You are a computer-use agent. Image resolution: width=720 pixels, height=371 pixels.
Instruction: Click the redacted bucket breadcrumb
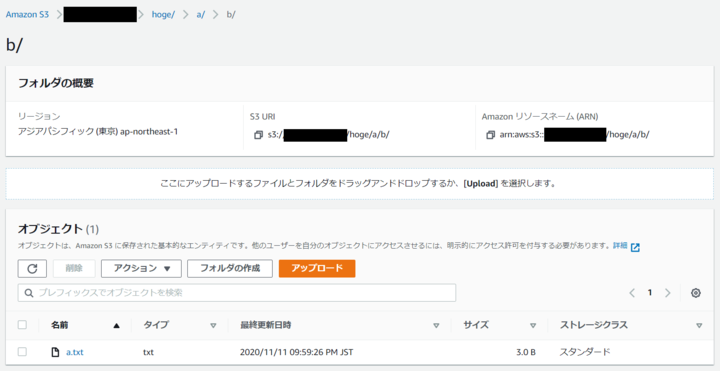tap(100, 15)
